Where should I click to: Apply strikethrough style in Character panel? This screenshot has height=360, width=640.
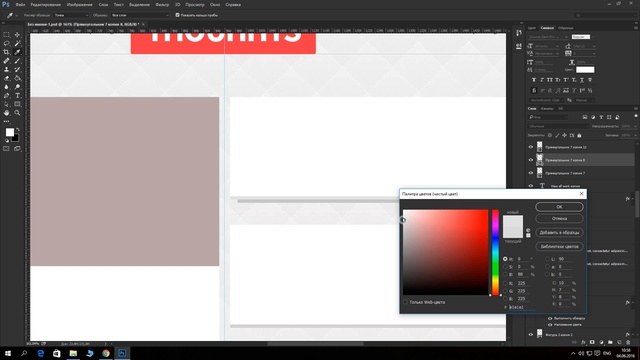click(590, 80)
